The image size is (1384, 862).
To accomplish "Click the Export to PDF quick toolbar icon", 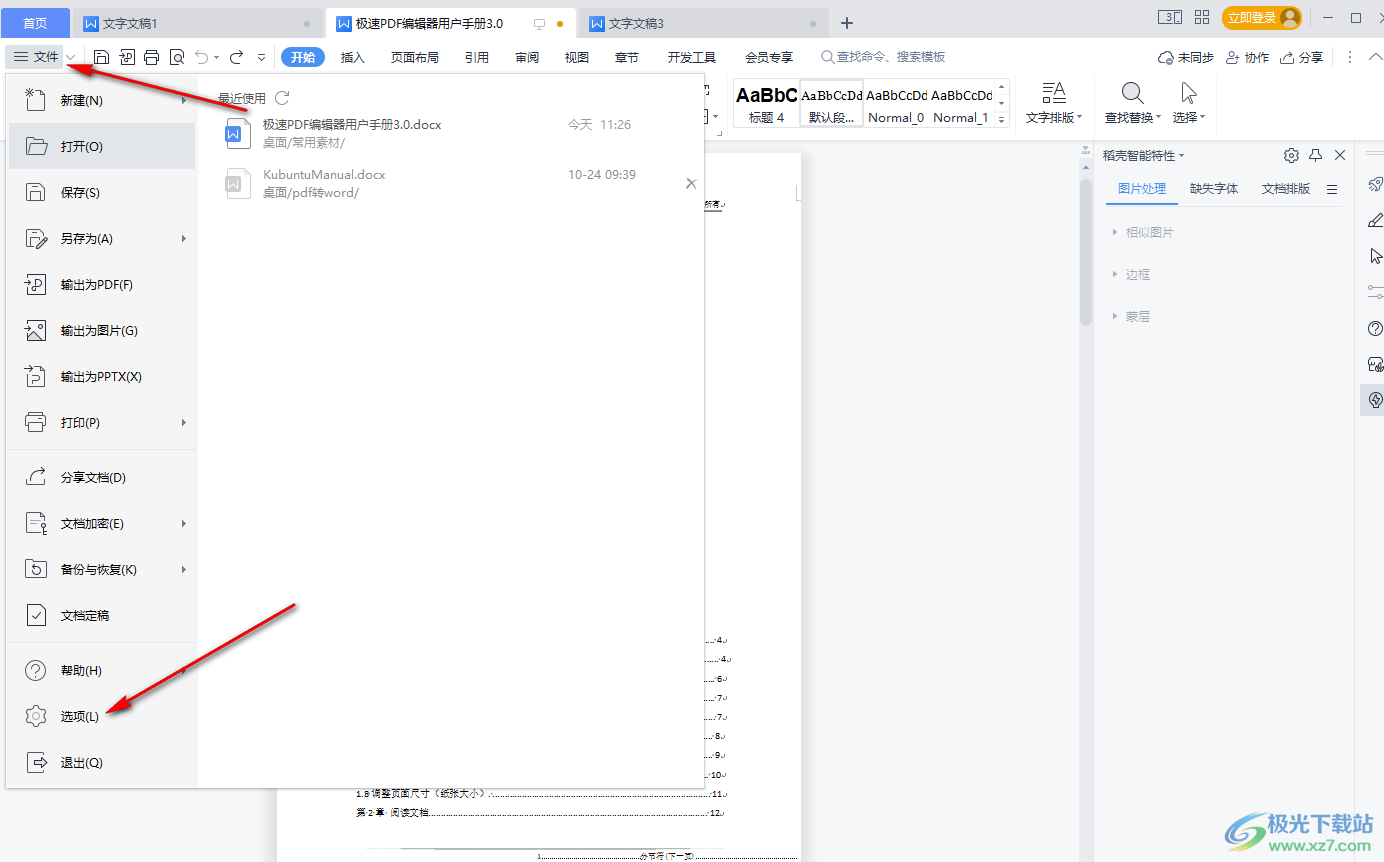I will tap(127, 57).
